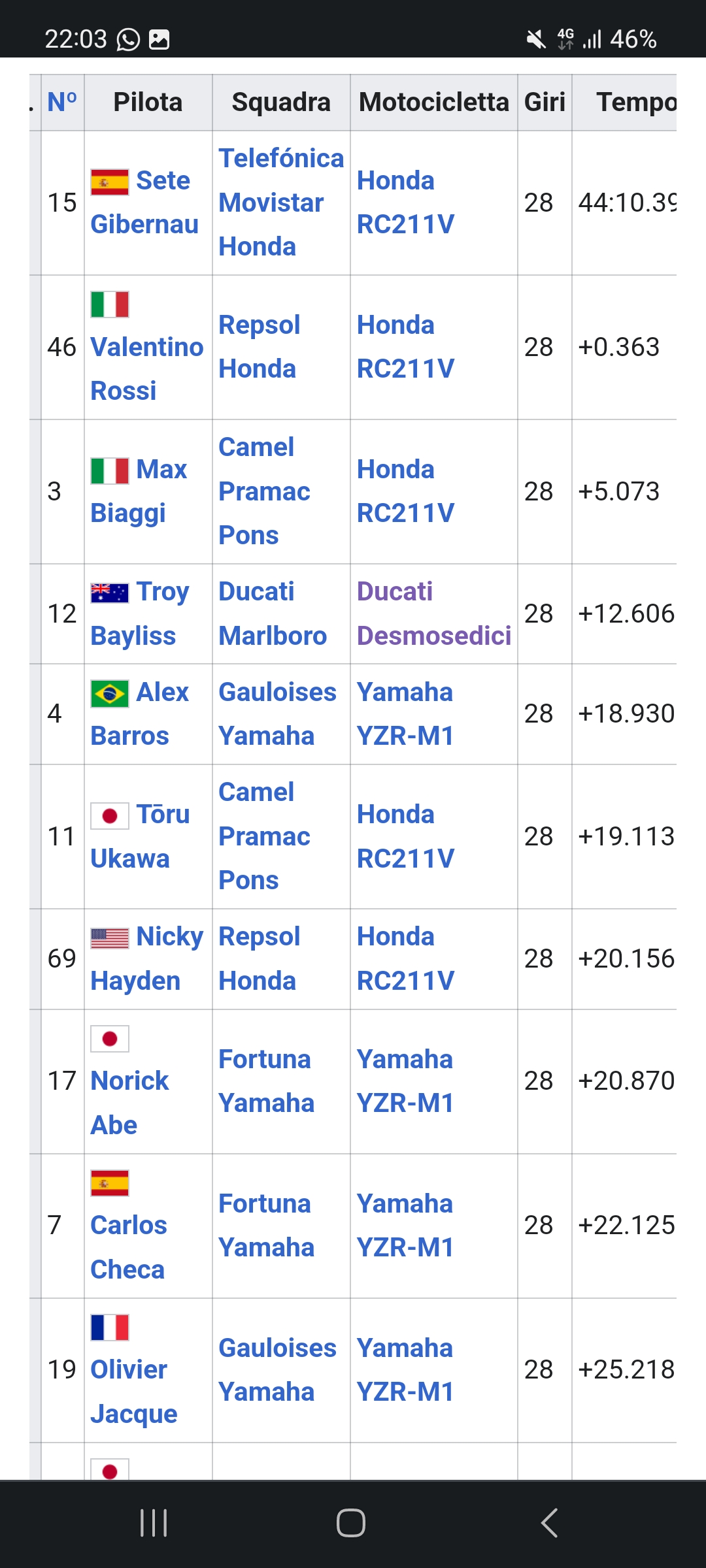Tap the Android home button

pyautogui.click(x=351, y=1523)
